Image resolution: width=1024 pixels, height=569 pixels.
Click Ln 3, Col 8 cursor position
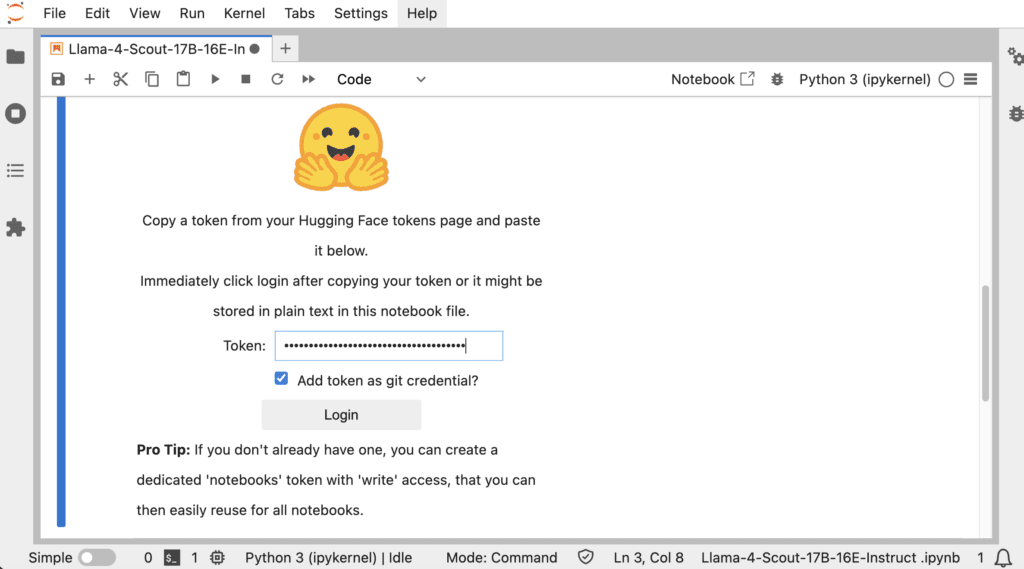click(x=648, y=558)
